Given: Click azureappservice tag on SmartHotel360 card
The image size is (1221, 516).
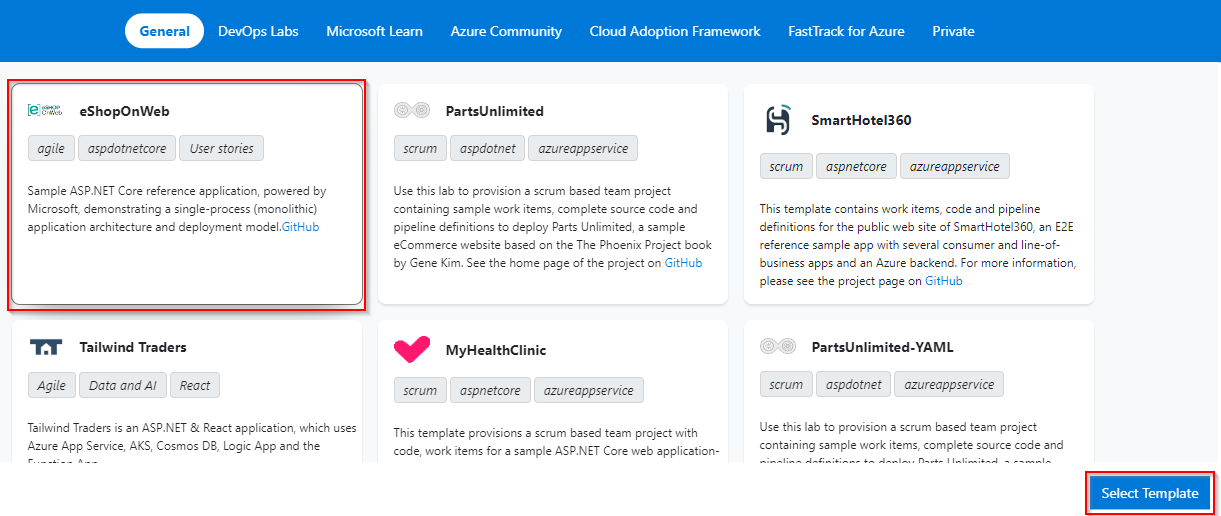Looking at the screenshot, I should coord(955,166).
